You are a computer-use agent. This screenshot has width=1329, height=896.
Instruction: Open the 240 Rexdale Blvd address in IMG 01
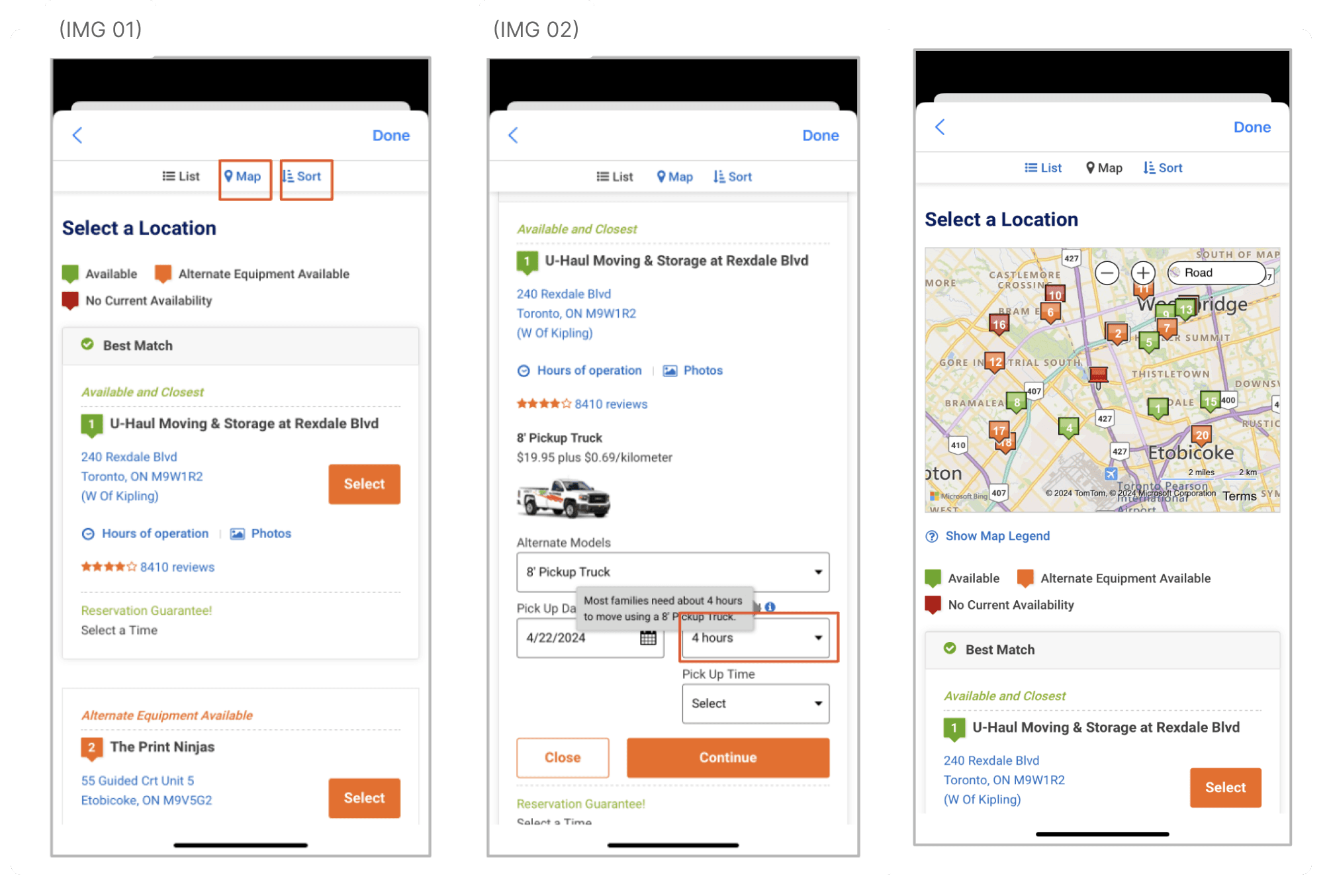142,476
